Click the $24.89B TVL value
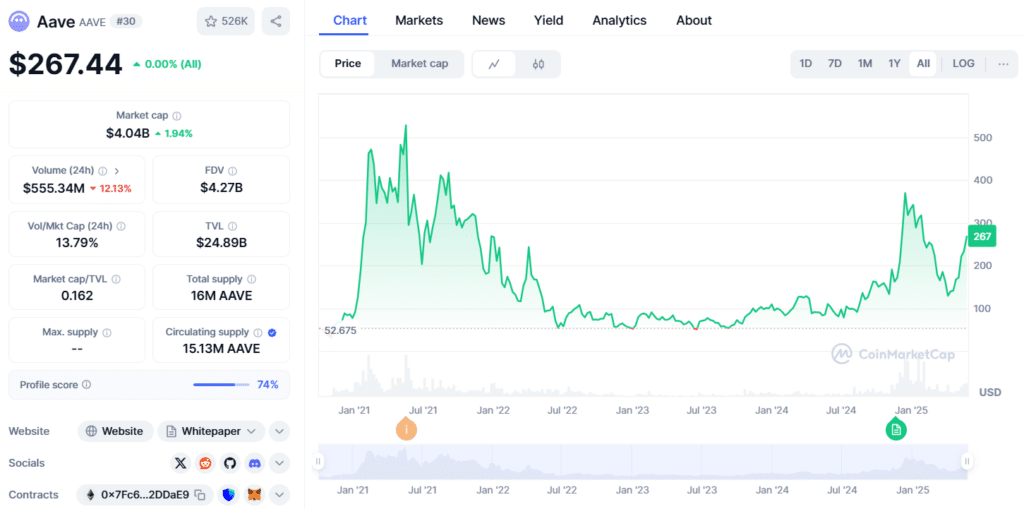The width and height of the screenshot is (1024, 509). point(221,243)
